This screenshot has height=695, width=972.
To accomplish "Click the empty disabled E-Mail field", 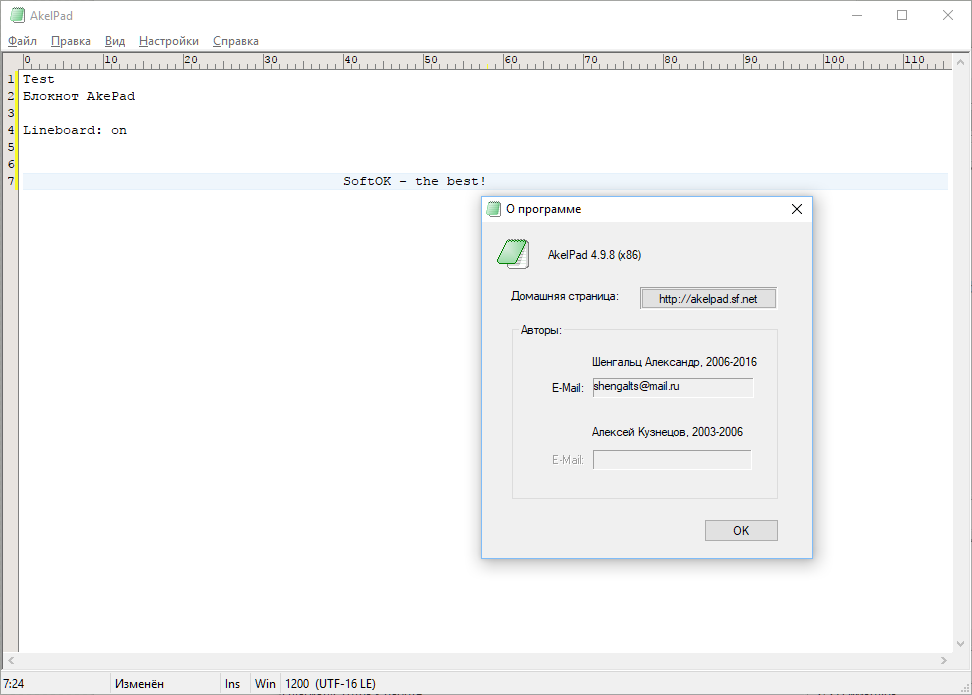I will click(672, 460).
